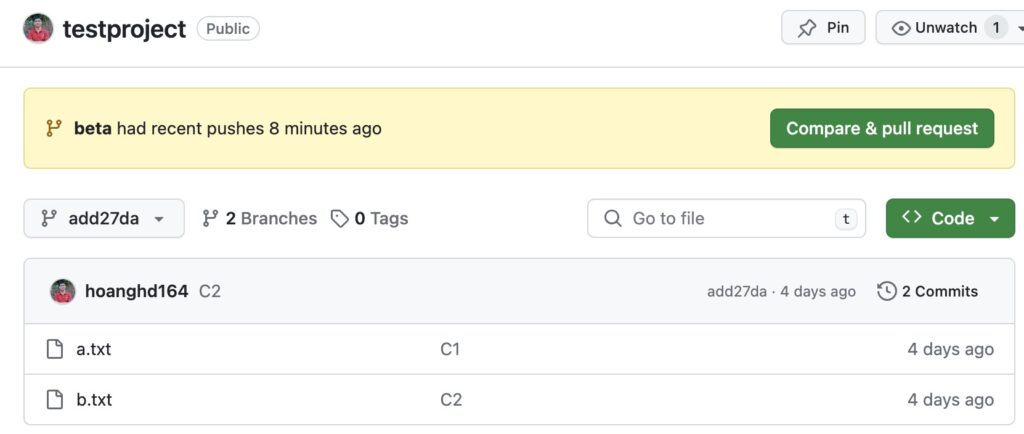Screen dimensions: 1024x434
Task: Open the Unwatch notification options arrow
Action: pos(1019,28)
